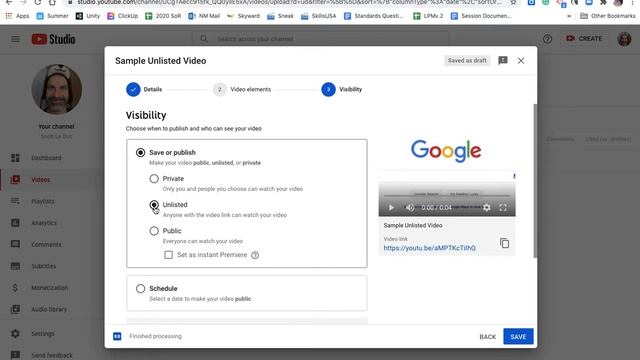The width and height of the screenshot is (640, 360).
Task: Select the Private visibility radio button
Action: [154, 179]
